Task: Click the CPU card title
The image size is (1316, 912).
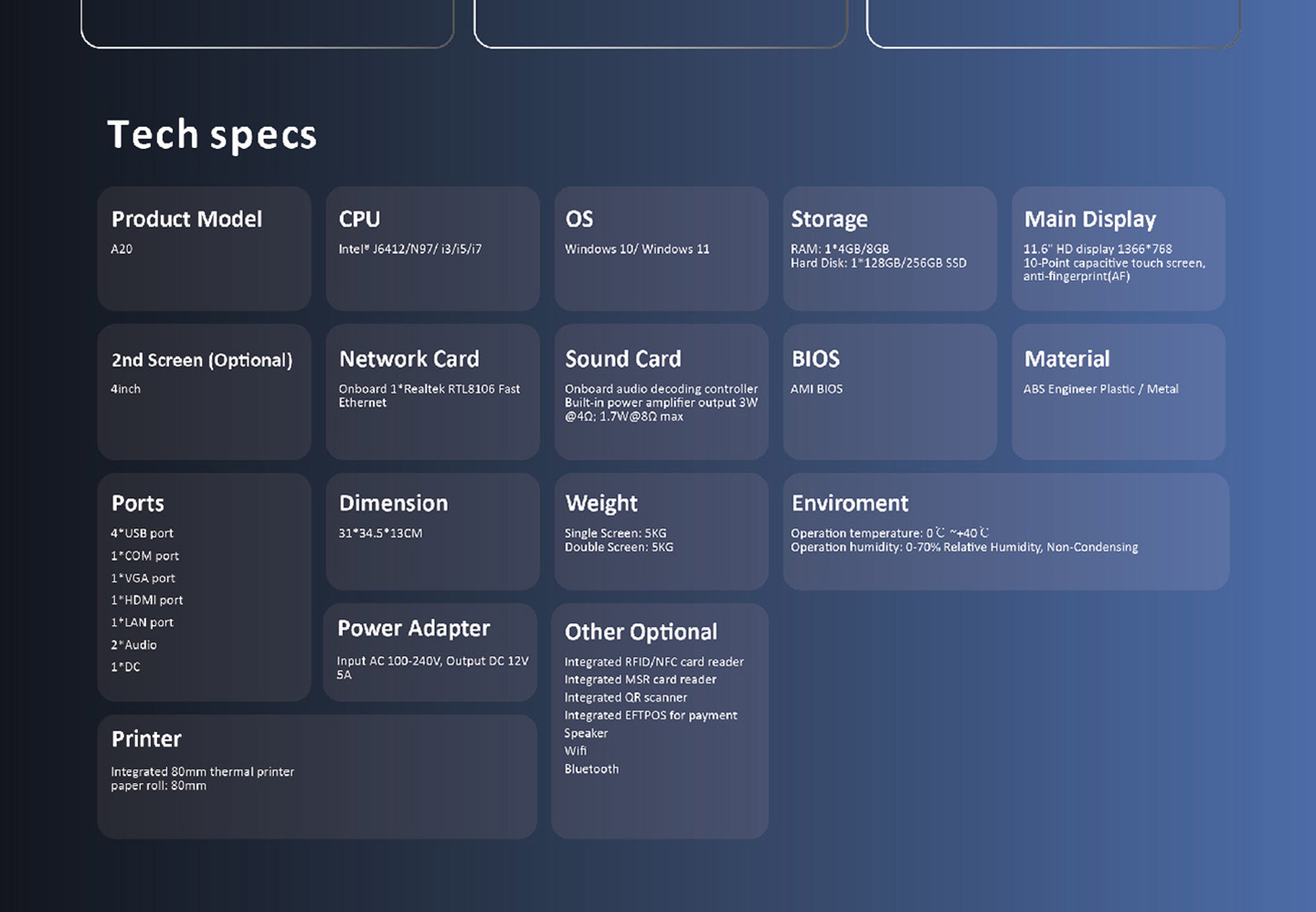Action: click(x=359, y=219)
